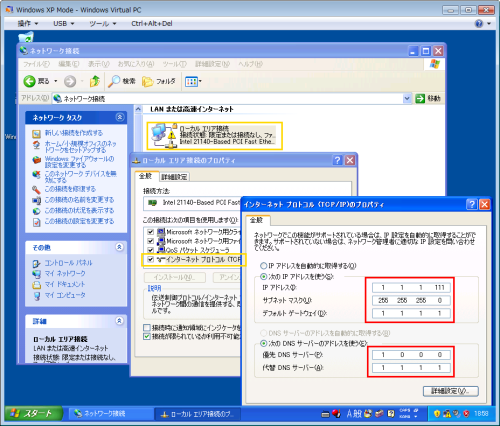Click the IP アドレス input field
The width and height of the screenshot is (500, 426).
411,287
